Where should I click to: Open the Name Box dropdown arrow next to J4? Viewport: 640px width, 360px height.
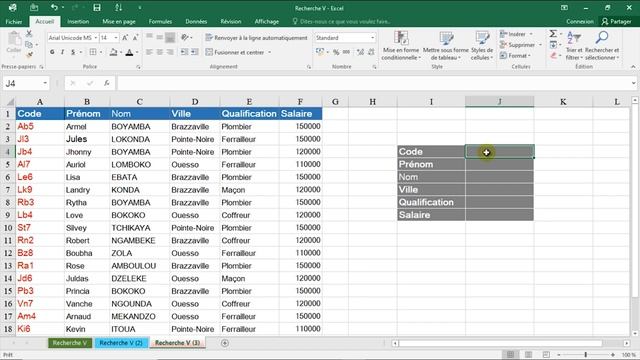coord(45,83)
